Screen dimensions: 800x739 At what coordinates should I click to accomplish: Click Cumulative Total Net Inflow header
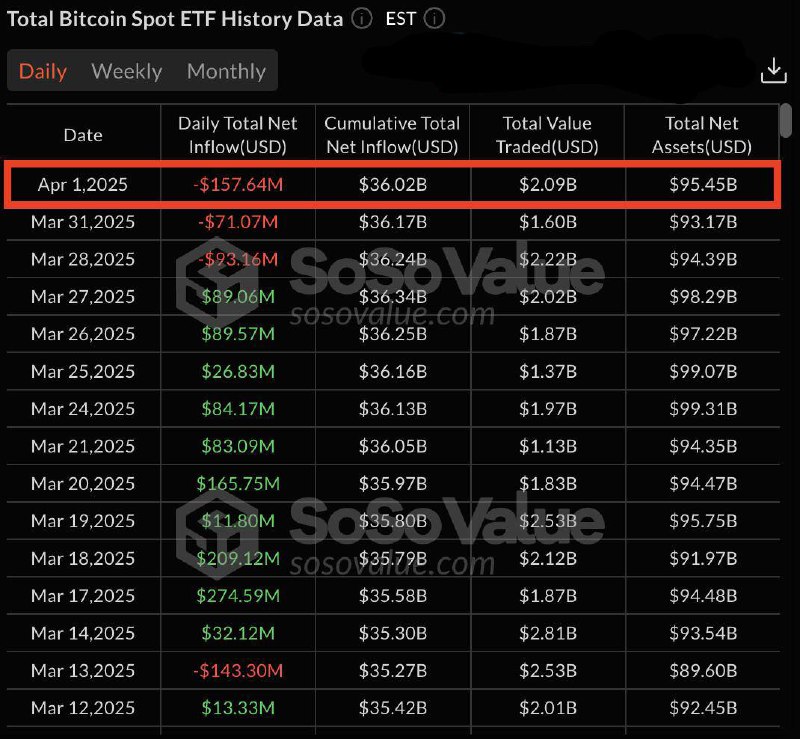pyautogui.click(x=392, y=135)
